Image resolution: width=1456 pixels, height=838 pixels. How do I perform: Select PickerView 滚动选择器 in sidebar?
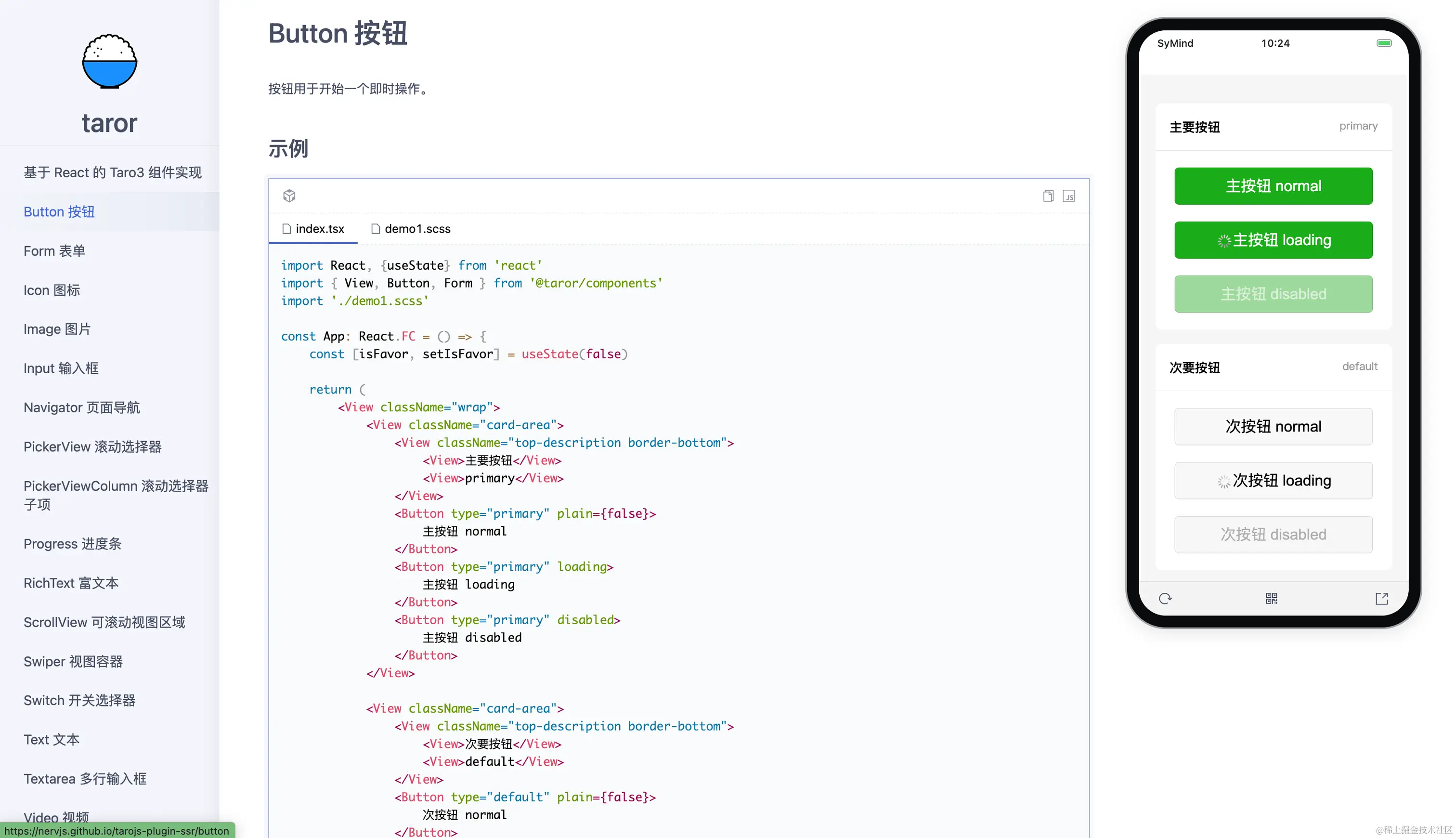coord(92,446)
